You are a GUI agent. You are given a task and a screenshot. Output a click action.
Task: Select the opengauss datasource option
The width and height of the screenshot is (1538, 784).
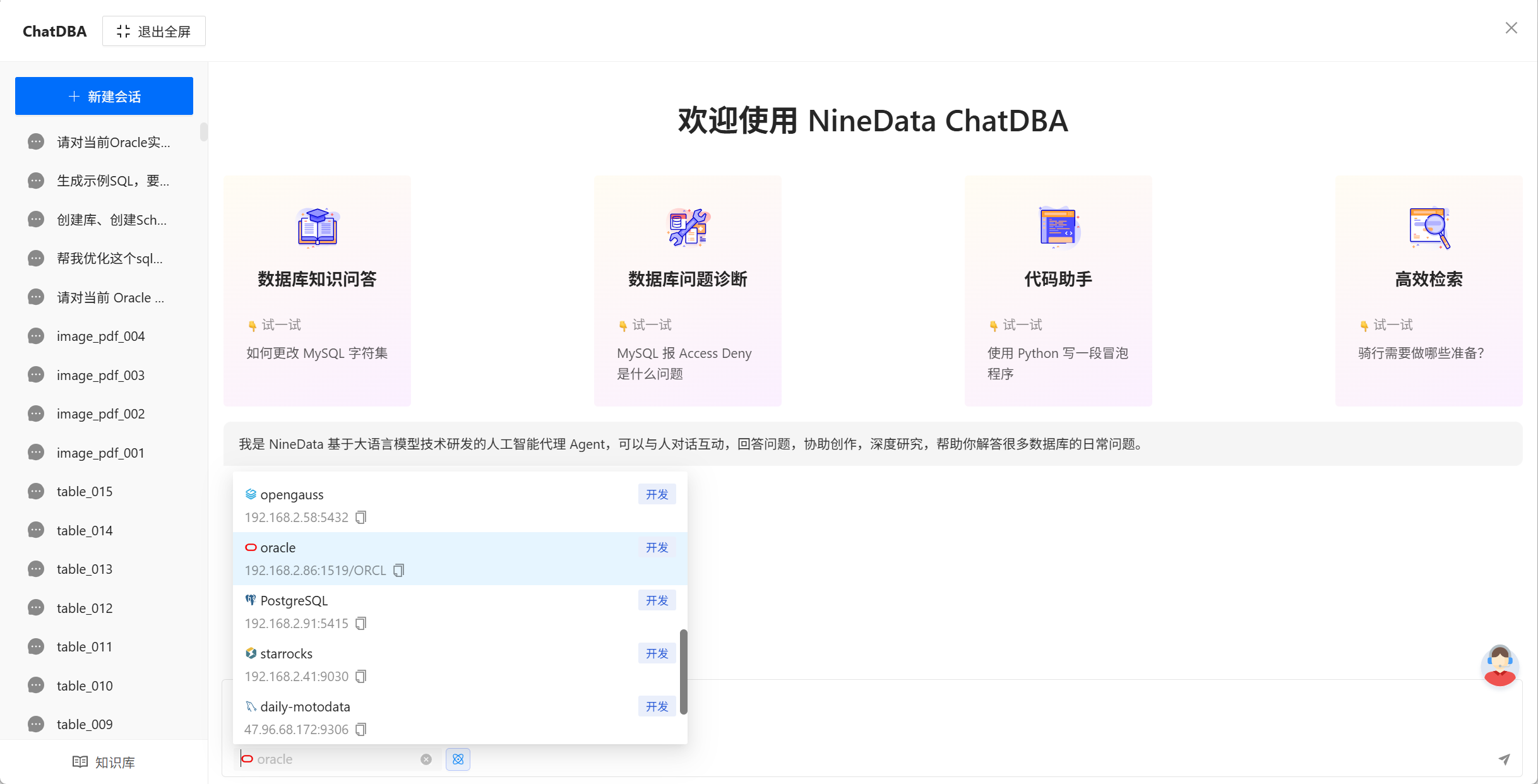(x=460, y=506)
